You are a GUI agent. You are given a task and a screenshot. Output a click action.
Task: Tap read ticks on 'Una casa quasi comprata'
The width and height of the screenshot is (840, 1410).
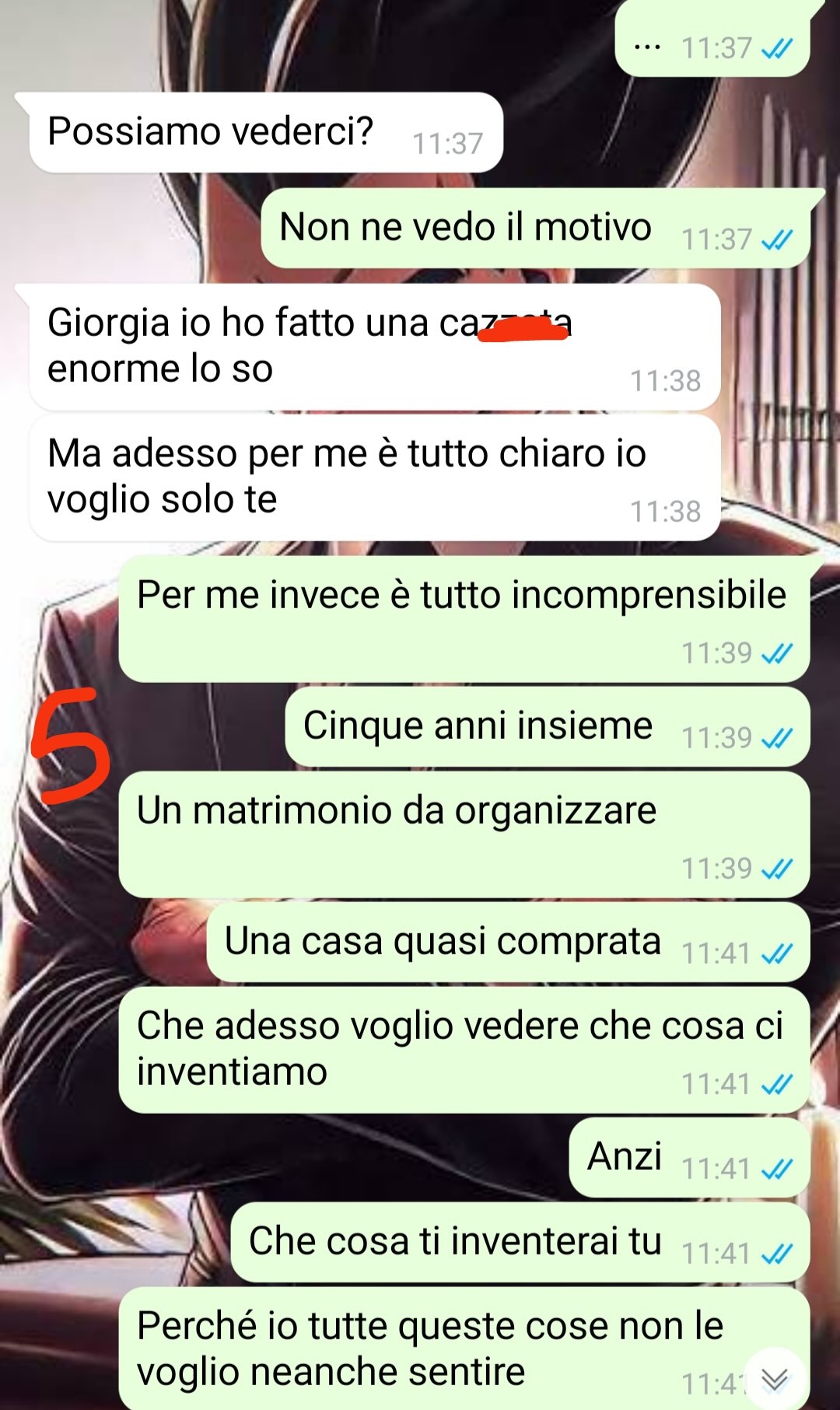pyautogui.click(x=777, y=953)
